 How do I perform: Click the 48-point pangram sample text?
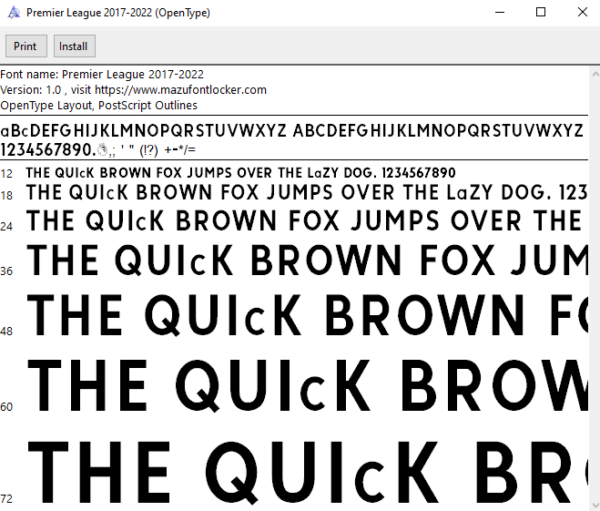307,315
